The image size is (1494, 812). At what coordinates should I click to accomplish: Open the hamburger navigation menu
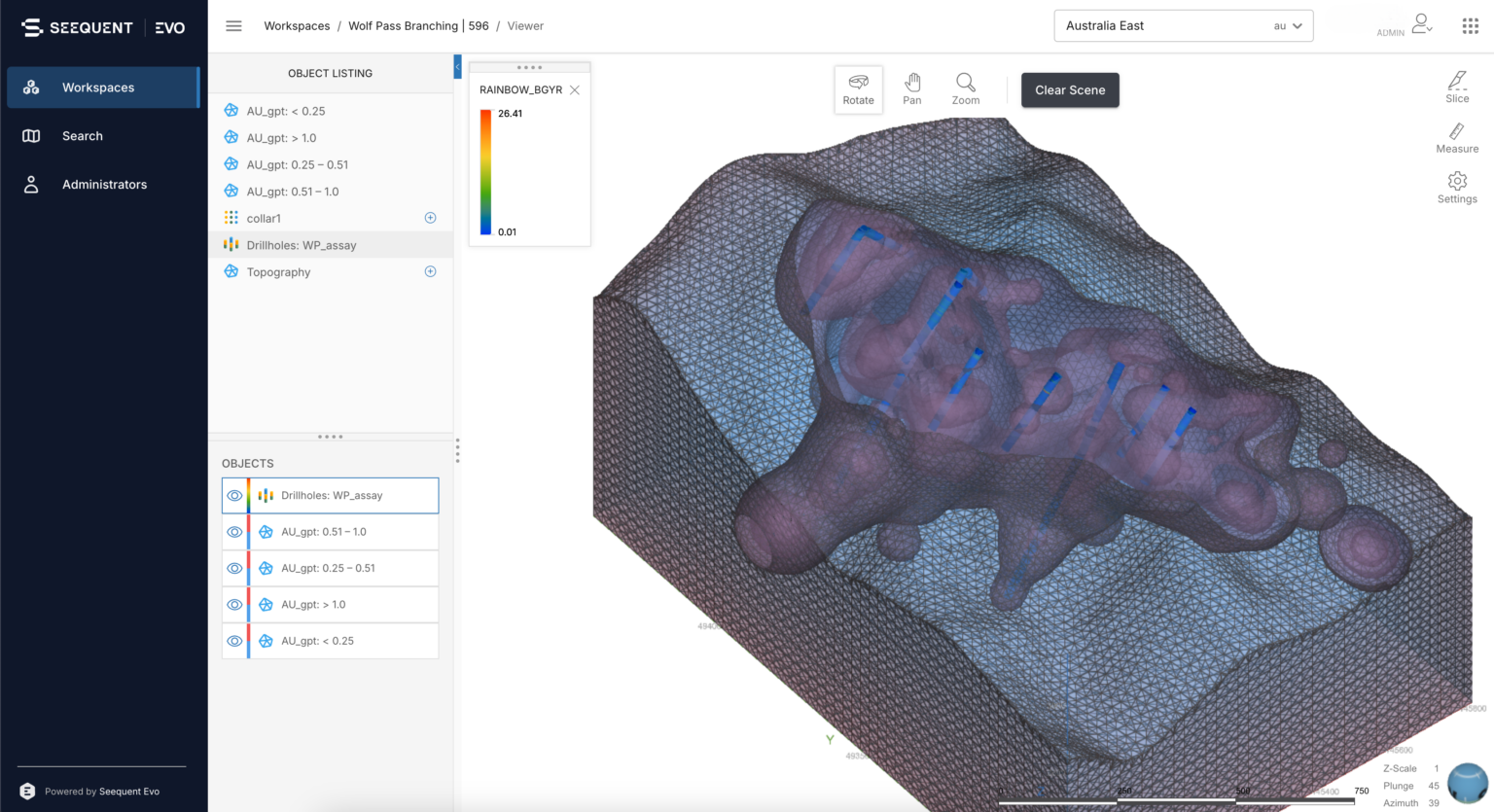tap(233, 25)
